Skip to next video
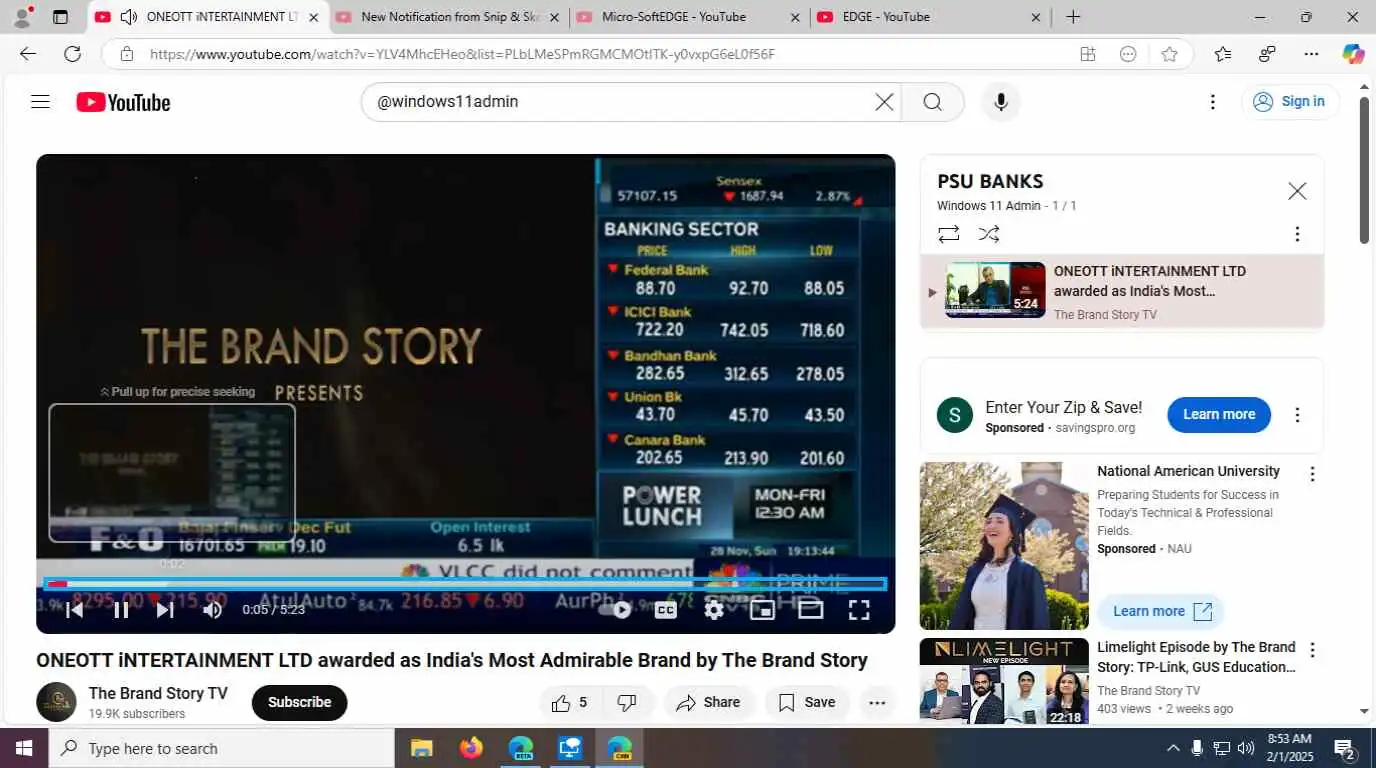Image resolution: width=1376 pixels, height=768 pixels. click(165, 609)
